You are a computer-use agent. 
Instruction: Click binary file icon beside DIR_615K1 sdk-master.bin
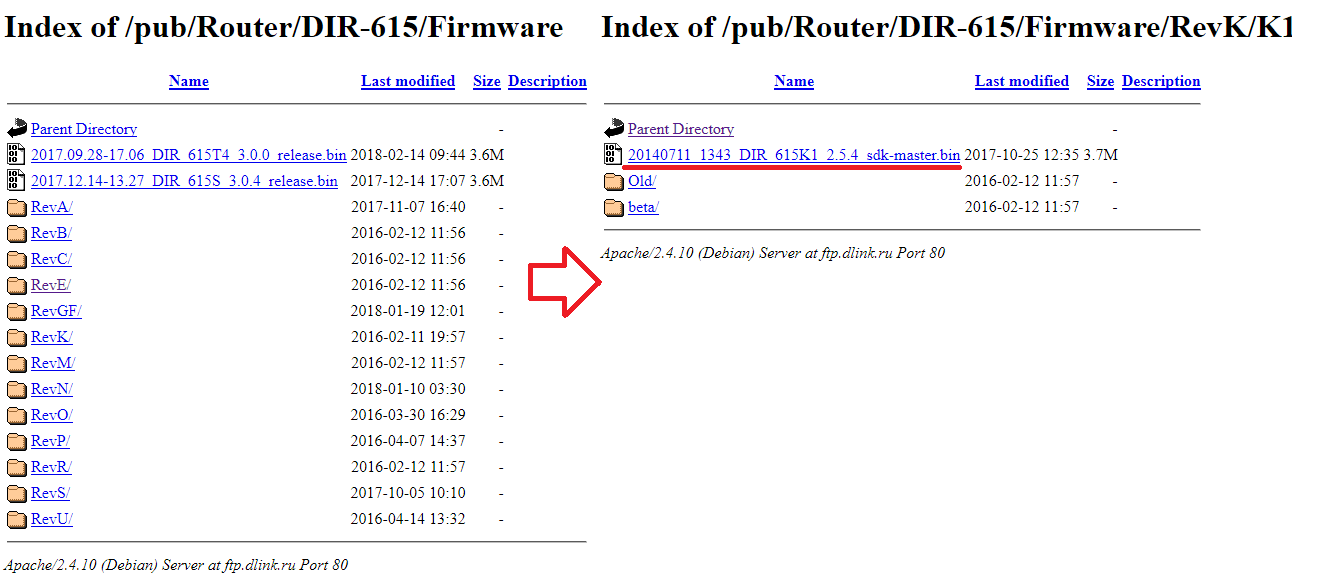click(x=613, y=154)
